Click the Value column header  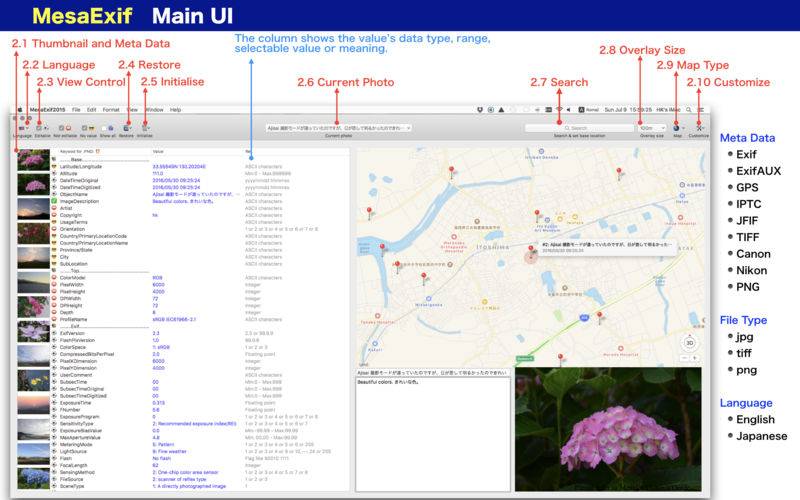[x=158, y=152]
